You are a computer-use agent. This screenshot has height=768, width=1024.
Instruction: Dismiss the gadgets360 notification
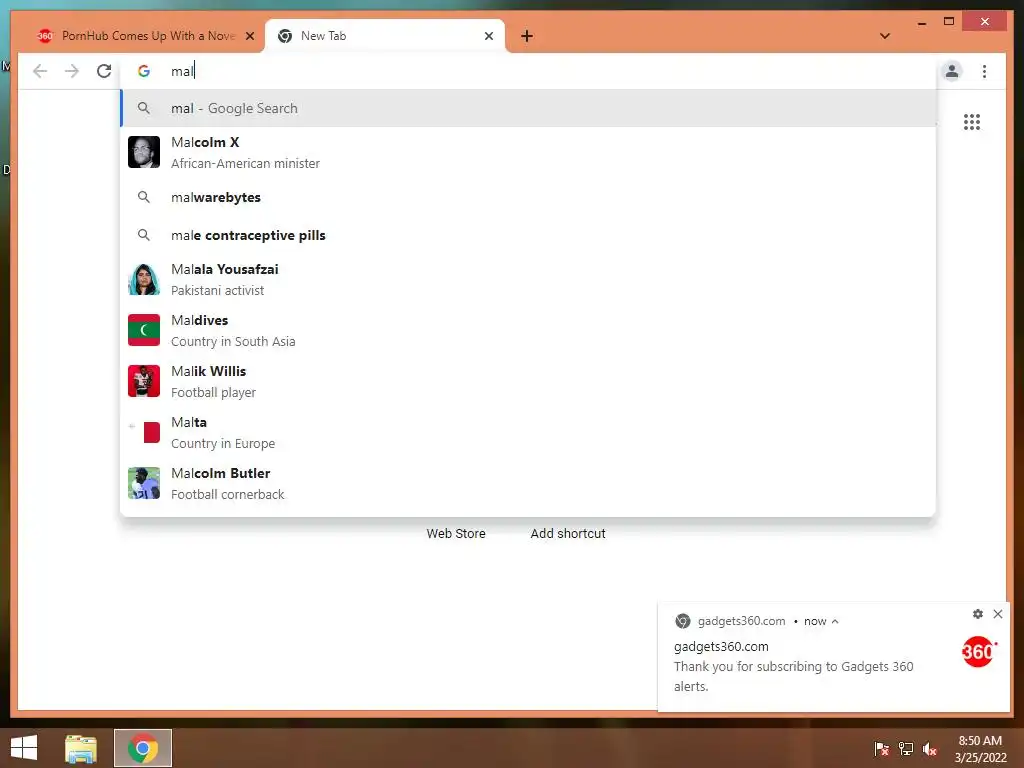coord(998,614)
